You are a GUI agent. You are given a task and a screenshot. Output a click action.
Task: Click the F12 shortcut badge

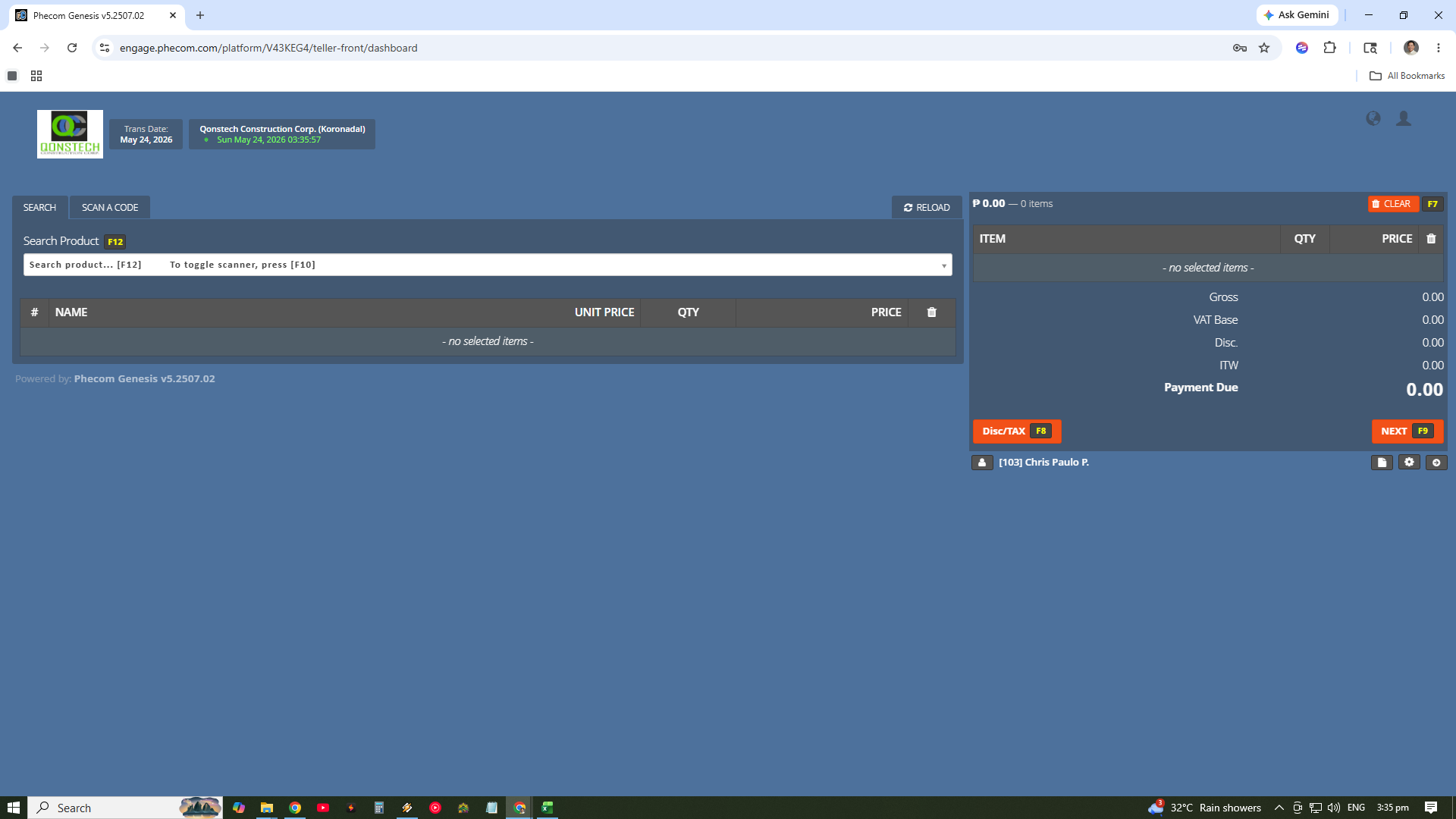click(x=115, y=242)
